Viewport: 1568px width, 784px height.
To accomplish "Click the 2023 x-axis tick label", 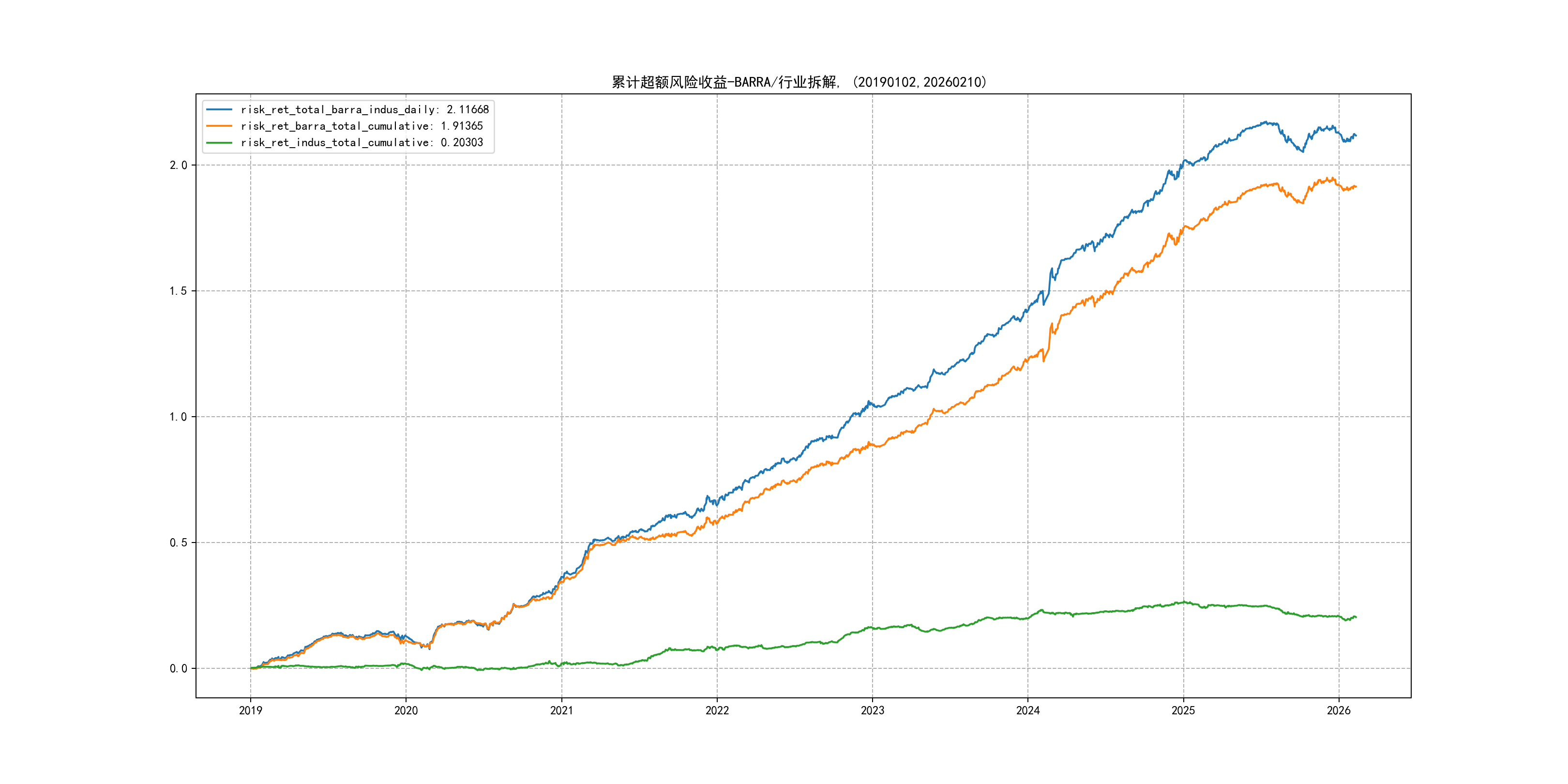I will tap(872, 710).
